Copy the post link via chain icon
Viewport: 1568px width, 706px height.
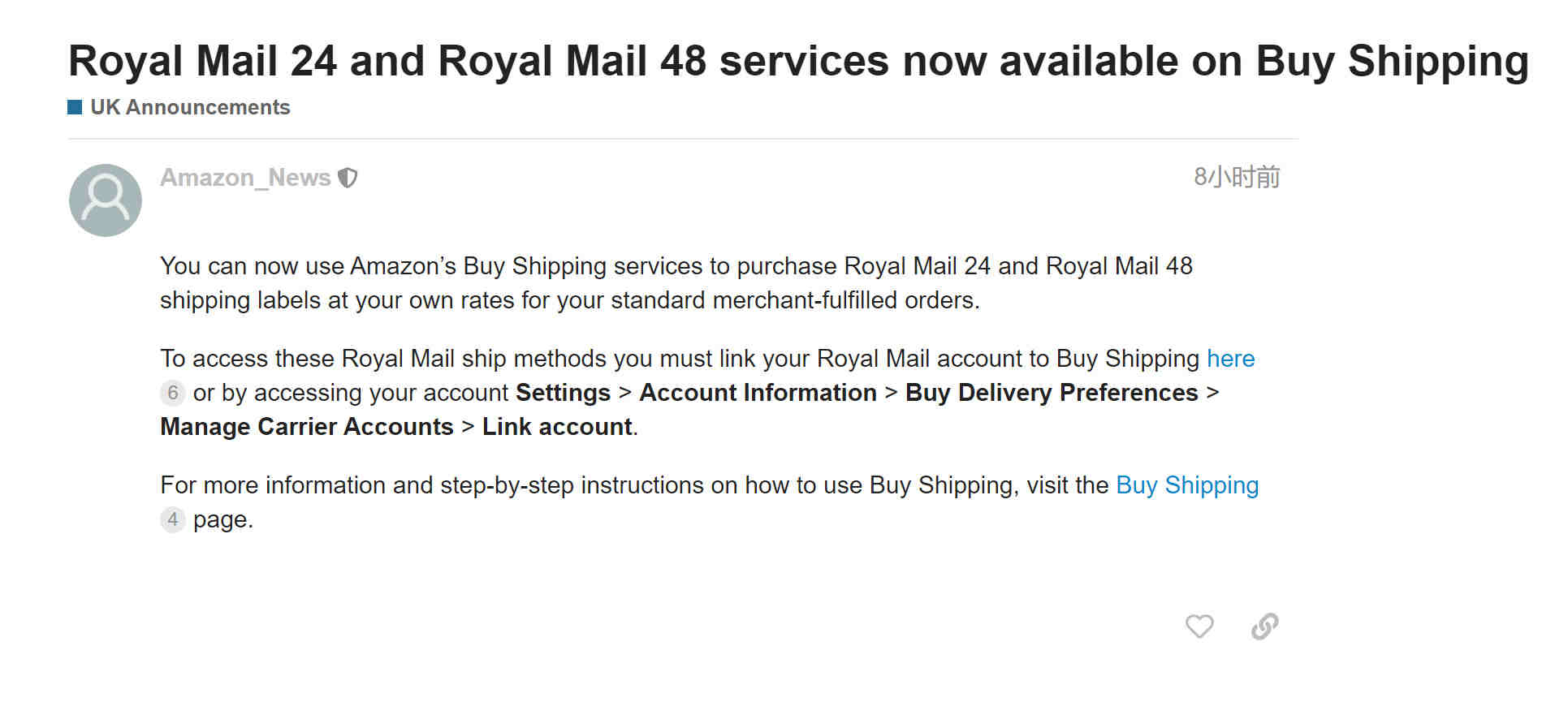point(1264,626)
